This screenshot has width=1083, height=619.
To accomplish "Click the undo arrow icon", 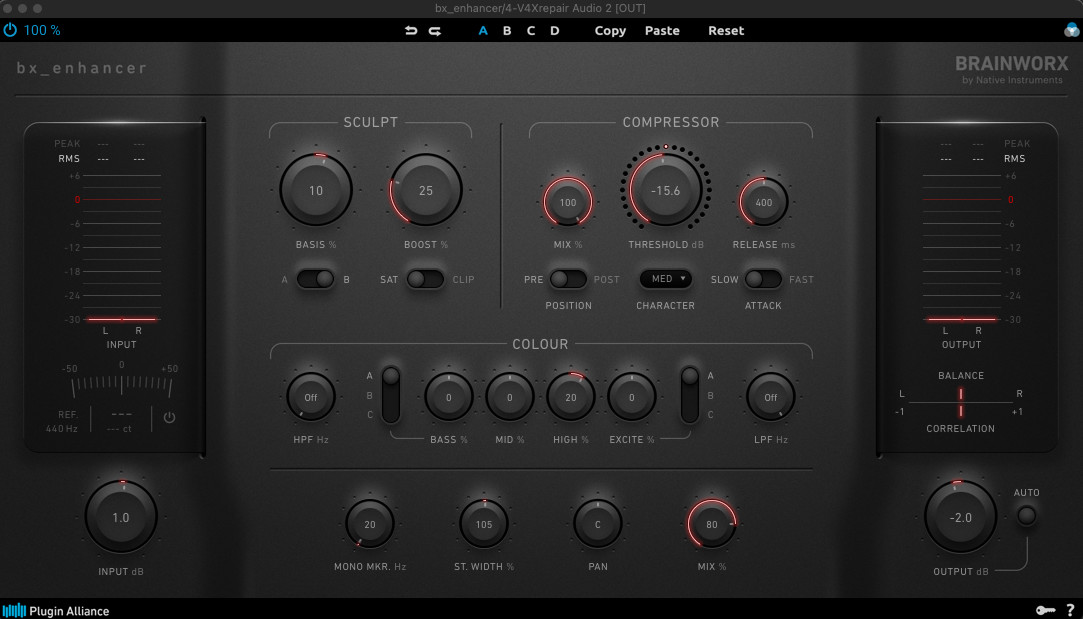I will point(411,30).
